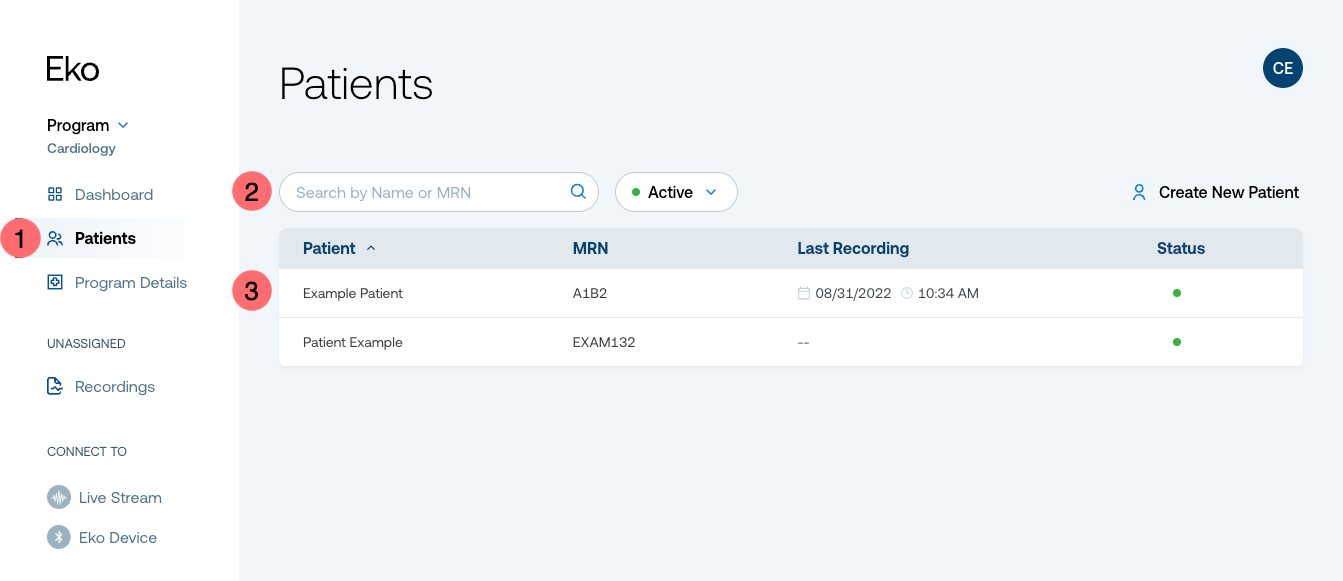
Task: Click the Search by Name or MRN field
Action: (x=439, y=192)
